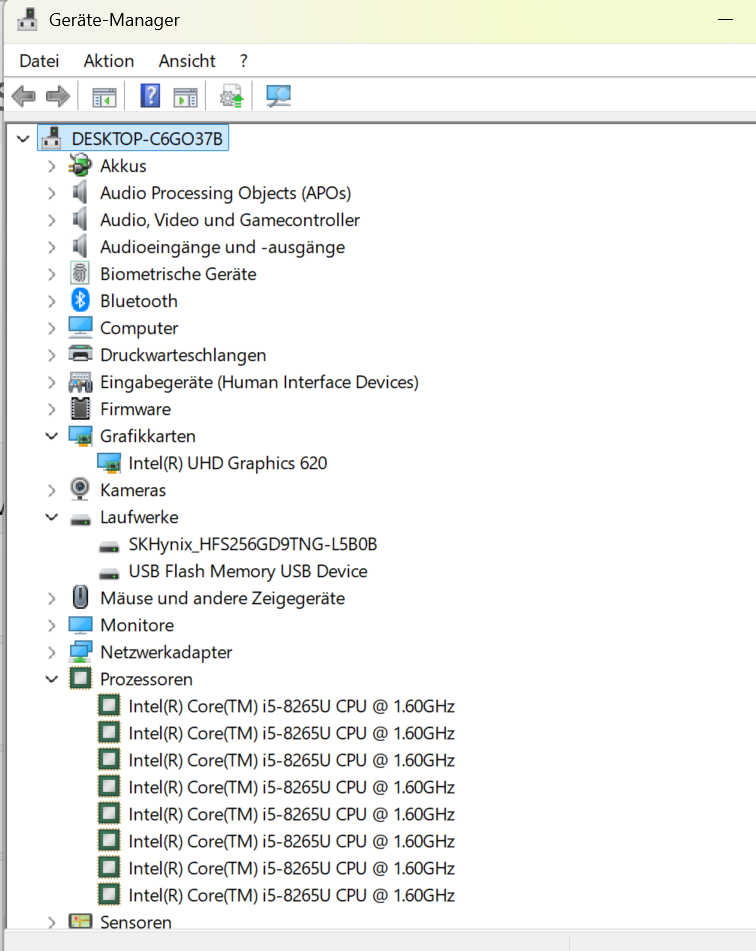Select Mäuse und andere Zeigegeräte label
756x951 pixels.
(x=222, y=599)
